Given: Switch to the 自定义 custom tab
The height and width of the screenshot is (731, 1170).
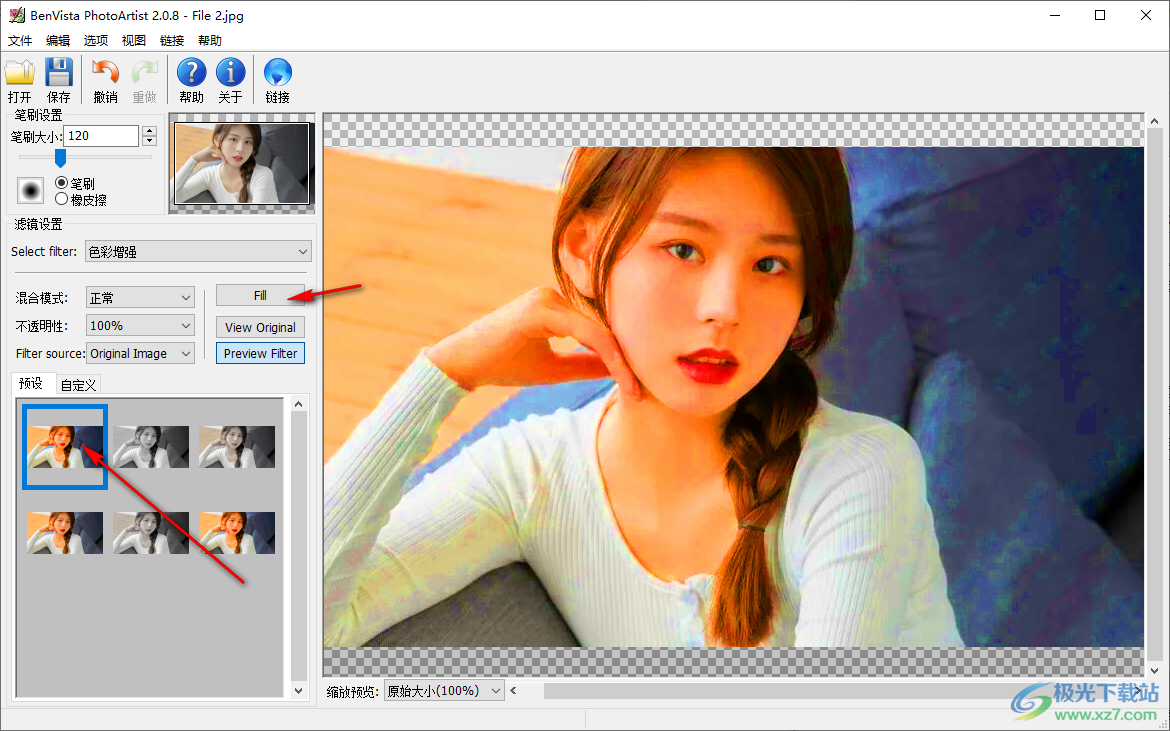Looking at the screenshot, I should click(78, 385).
